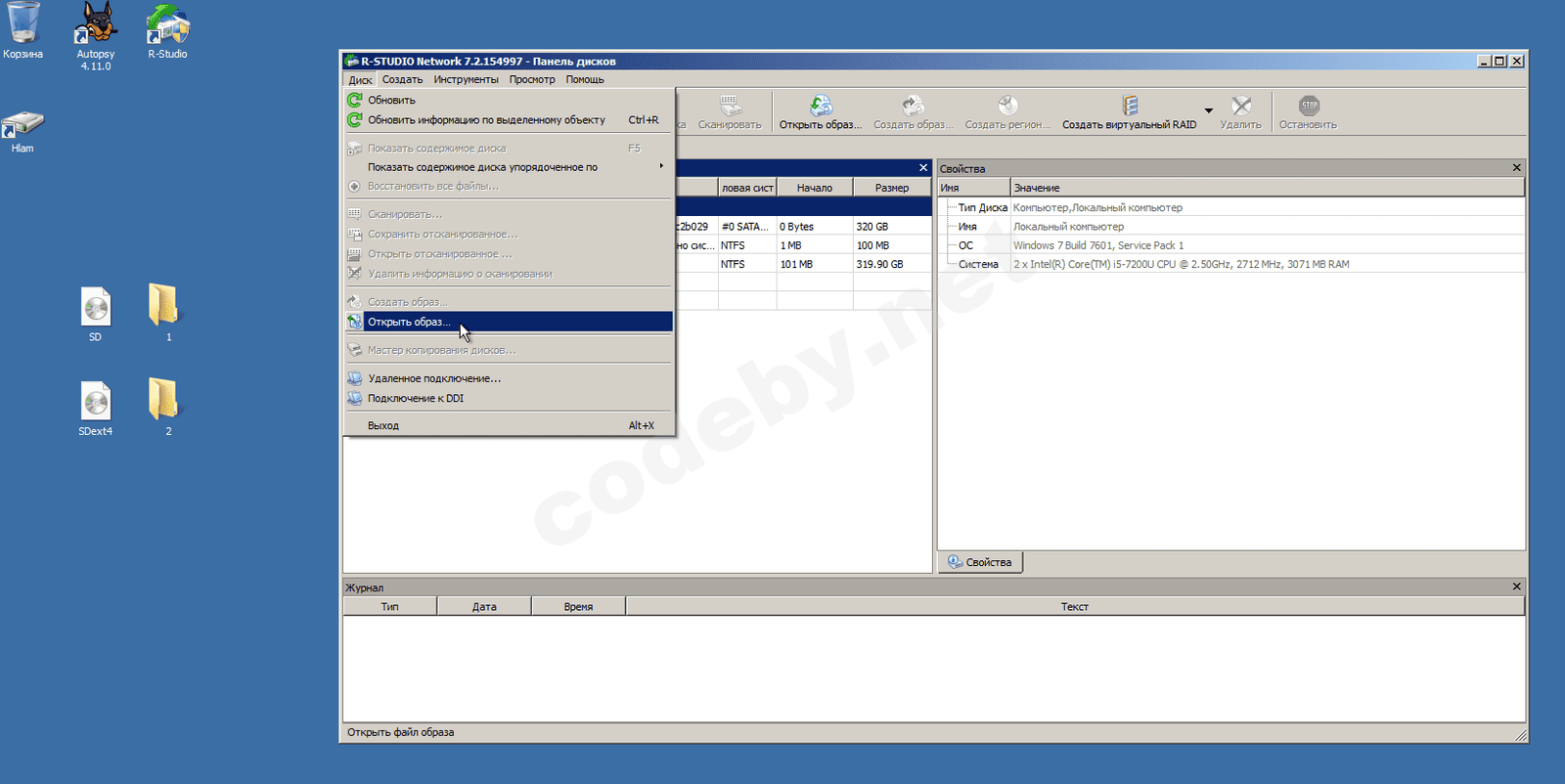Select the 100 MB partition size cell

(892, 245)
